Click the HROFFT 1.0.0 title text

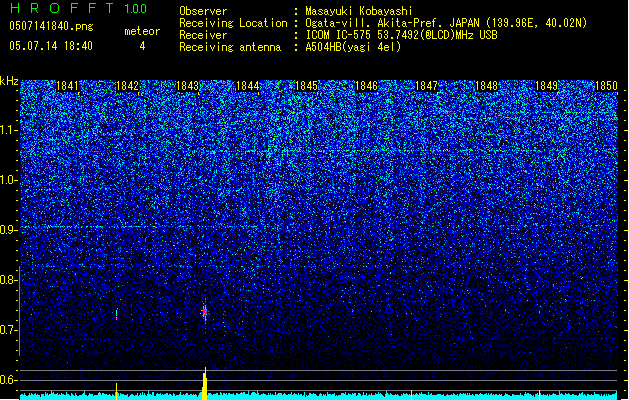[x=78, y=8]
